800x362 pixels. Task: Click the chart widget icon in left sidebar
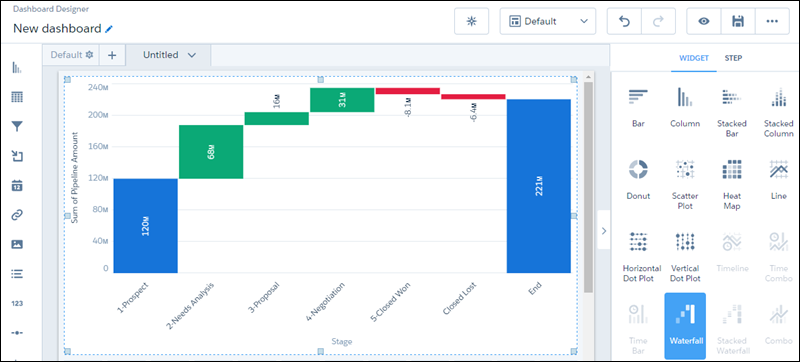(x=17, y=67)
